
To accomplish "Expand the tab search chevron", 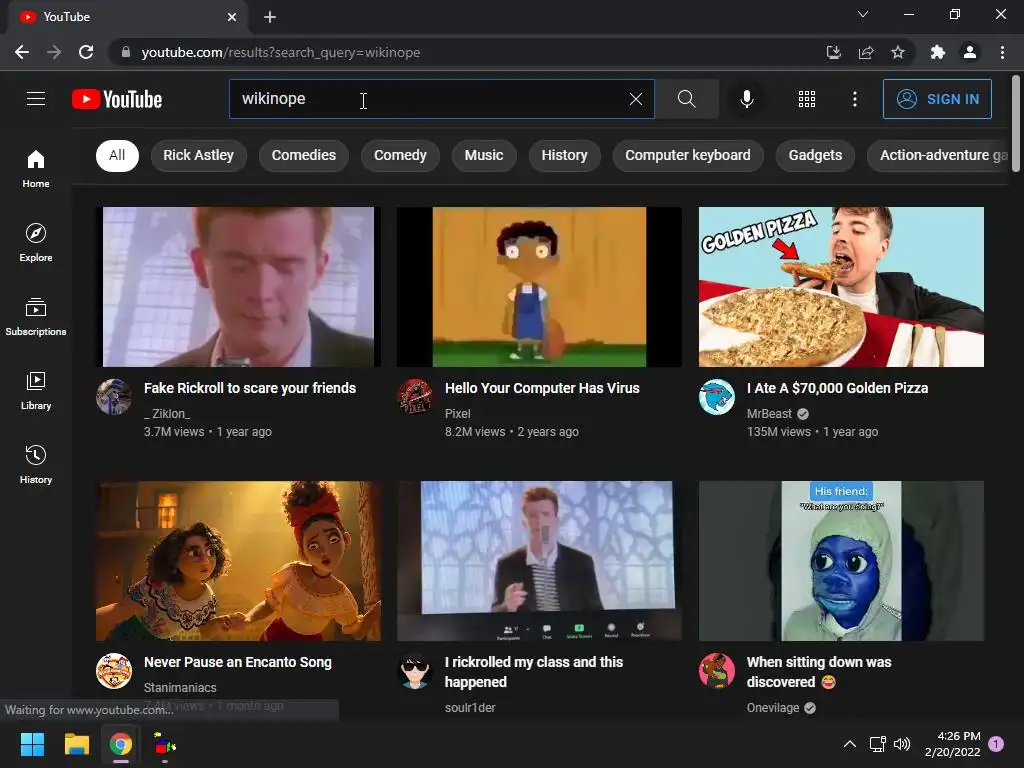I will tap(863, 14).
